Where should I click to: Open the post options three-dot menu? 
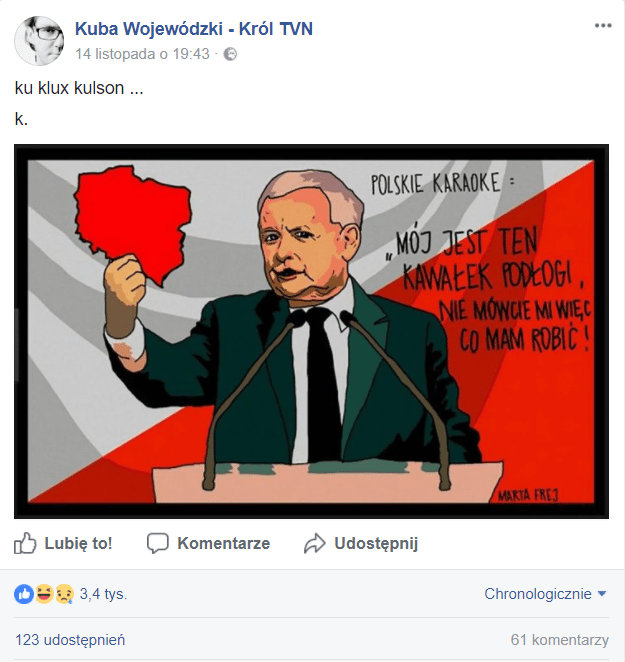[603, 26]
